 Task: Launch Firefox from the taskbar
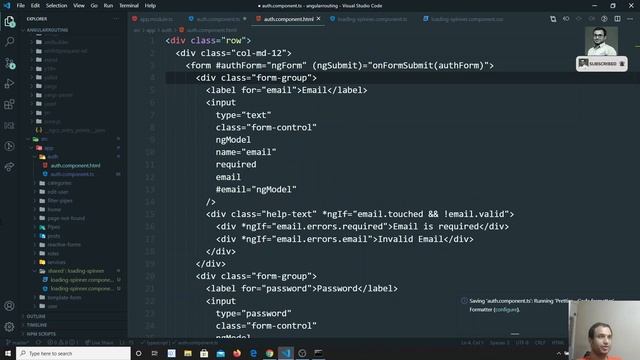coord(237,353)
